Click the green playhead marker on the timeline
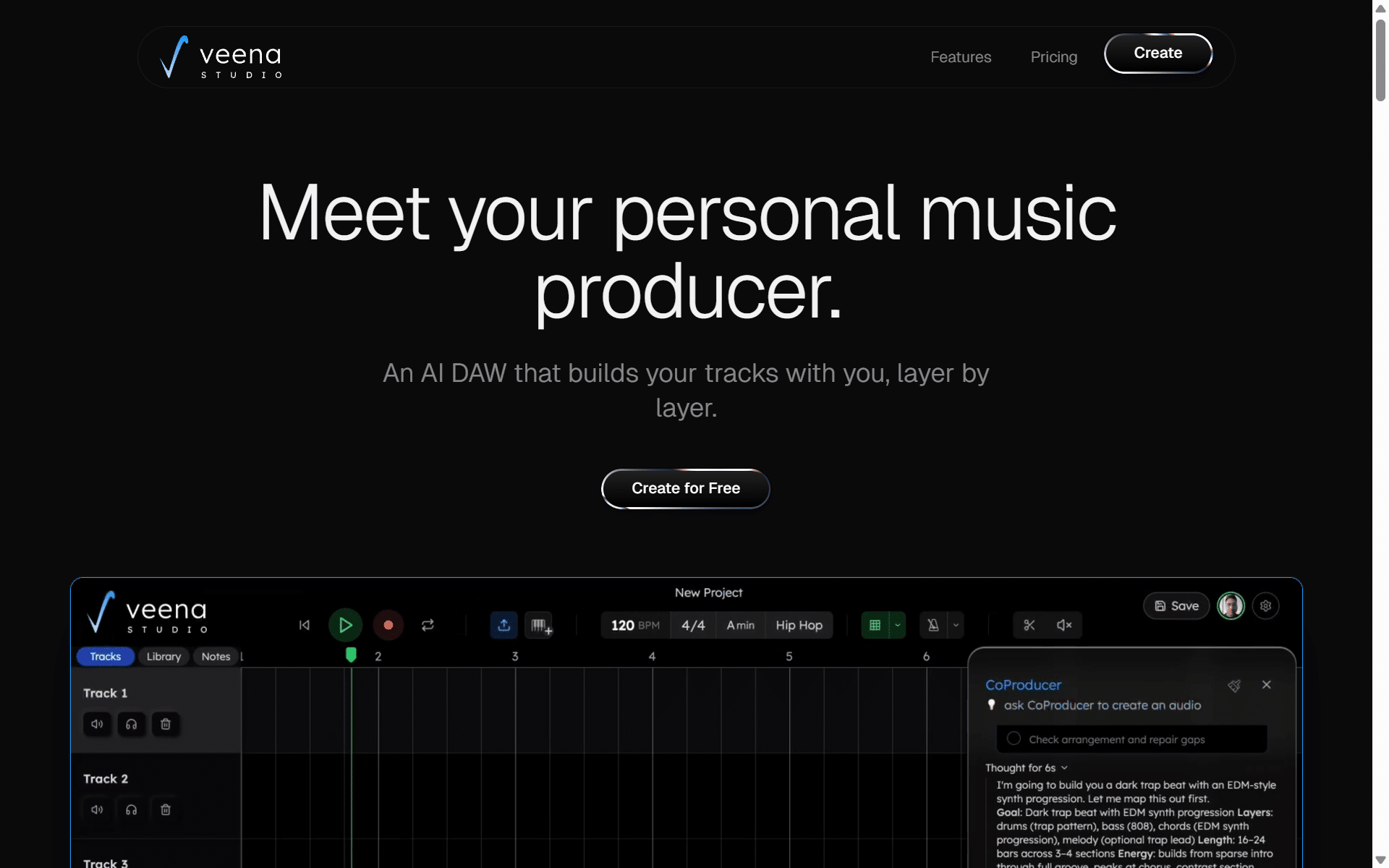 coord(351,655)
